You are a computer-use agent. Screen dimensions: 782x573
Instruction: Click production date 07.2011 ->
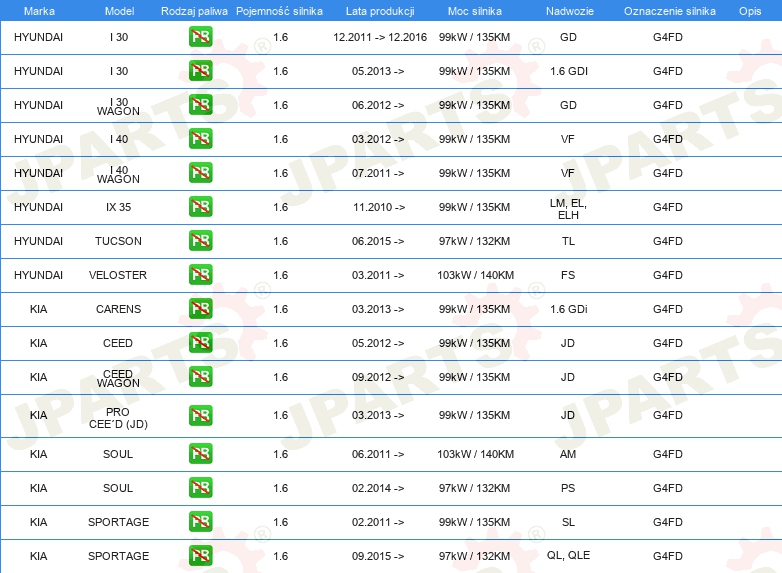378,173
